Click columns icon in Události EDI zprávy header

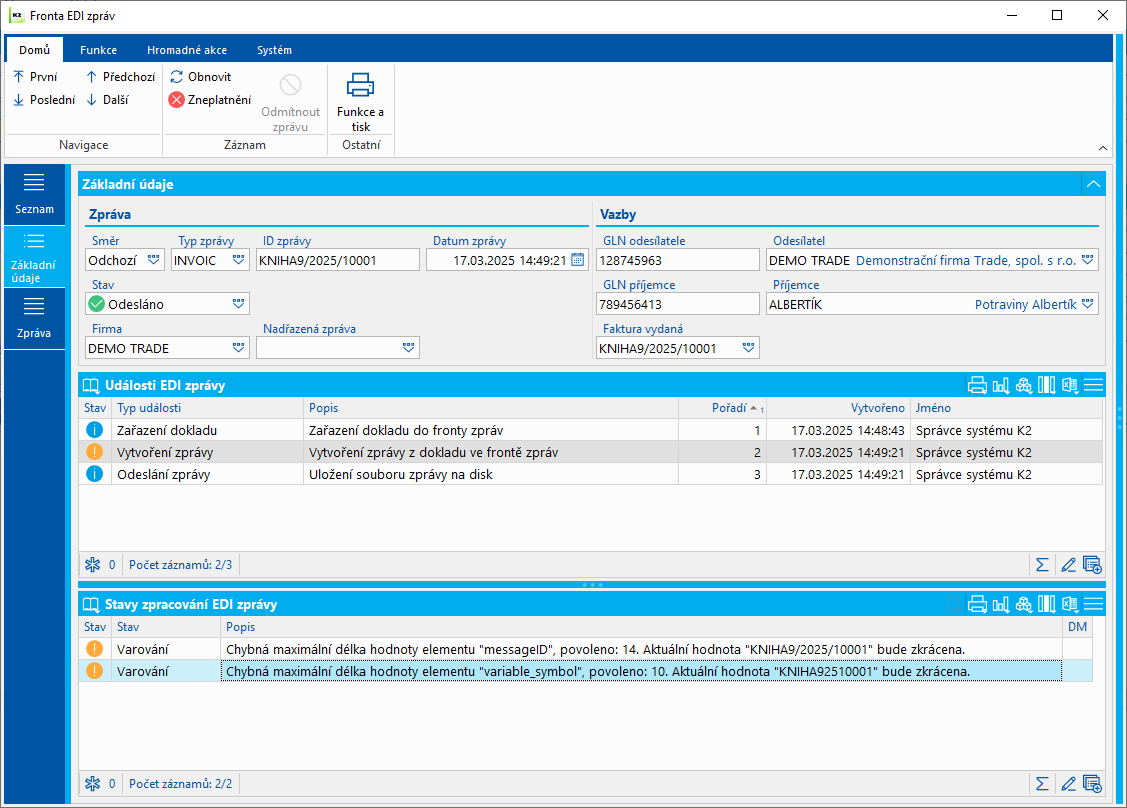tap(1046, 385)
